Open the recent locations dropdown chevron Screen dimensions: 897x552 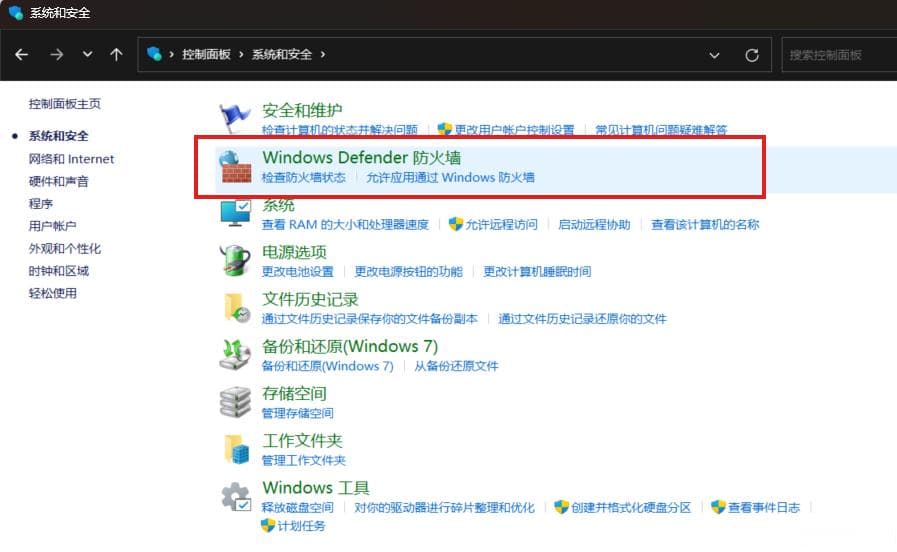87,54
